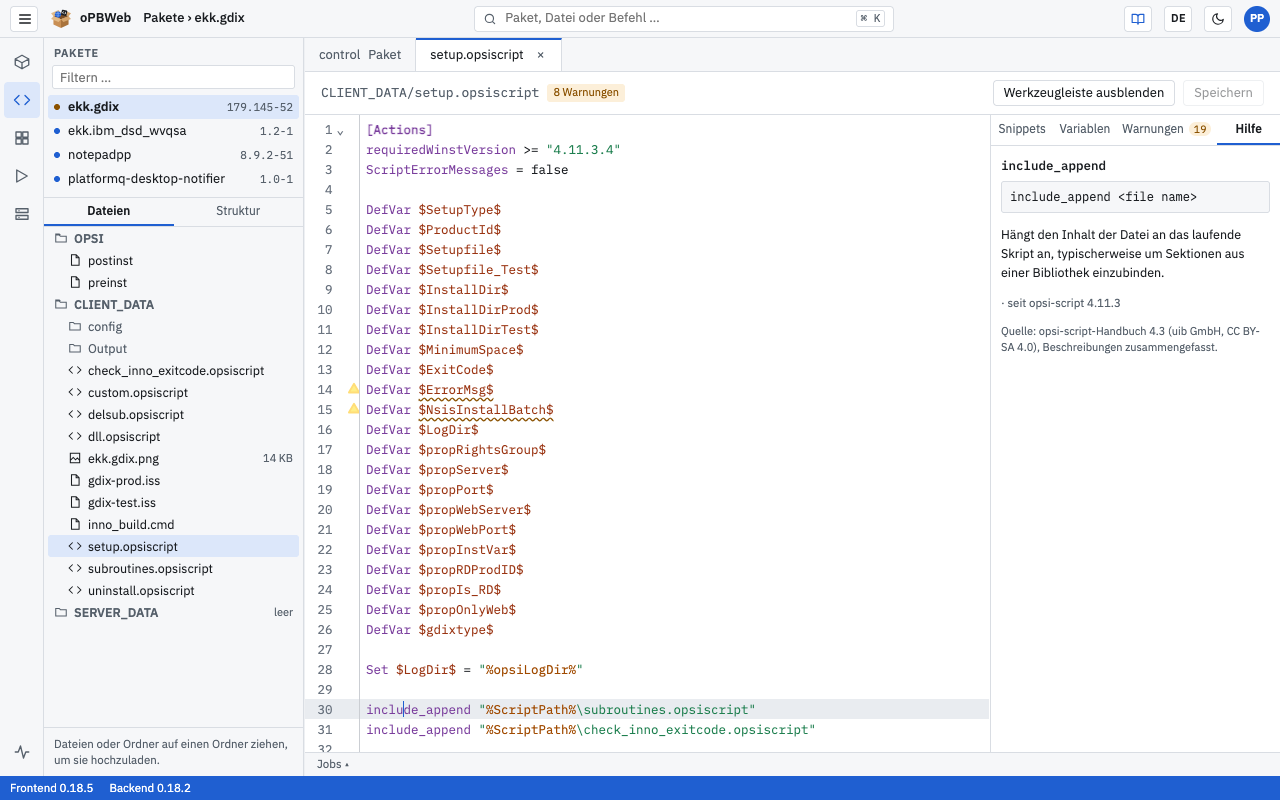Open the Struktur tab
The width and height of the screenshot is (1280, 800).
coord(238,211)
